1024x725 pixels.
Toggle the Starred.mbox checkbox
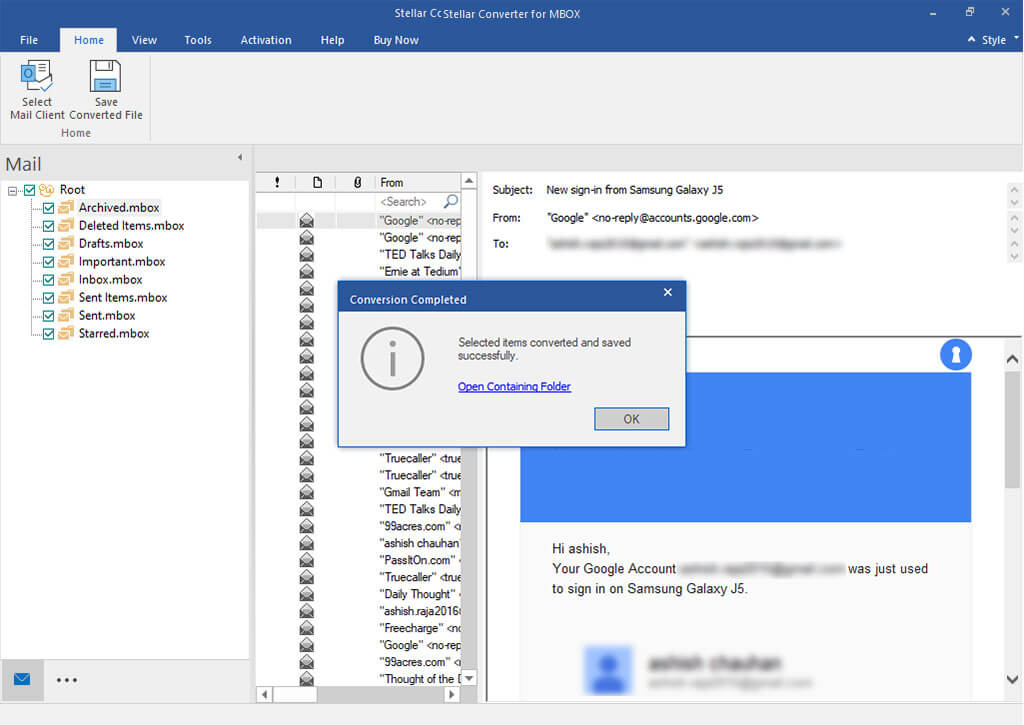tap(48, 334)
